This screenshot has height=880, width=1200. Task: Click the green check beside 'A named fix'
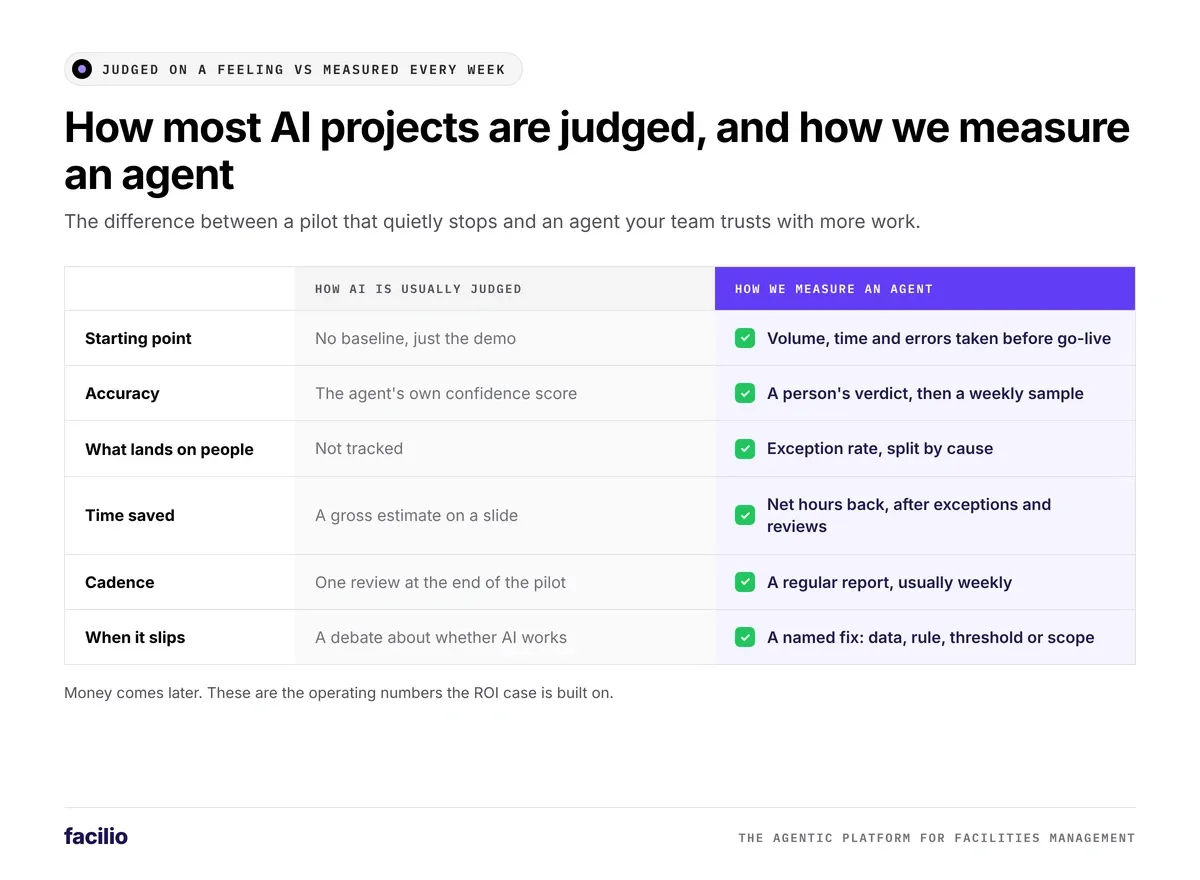coord(745,637)
